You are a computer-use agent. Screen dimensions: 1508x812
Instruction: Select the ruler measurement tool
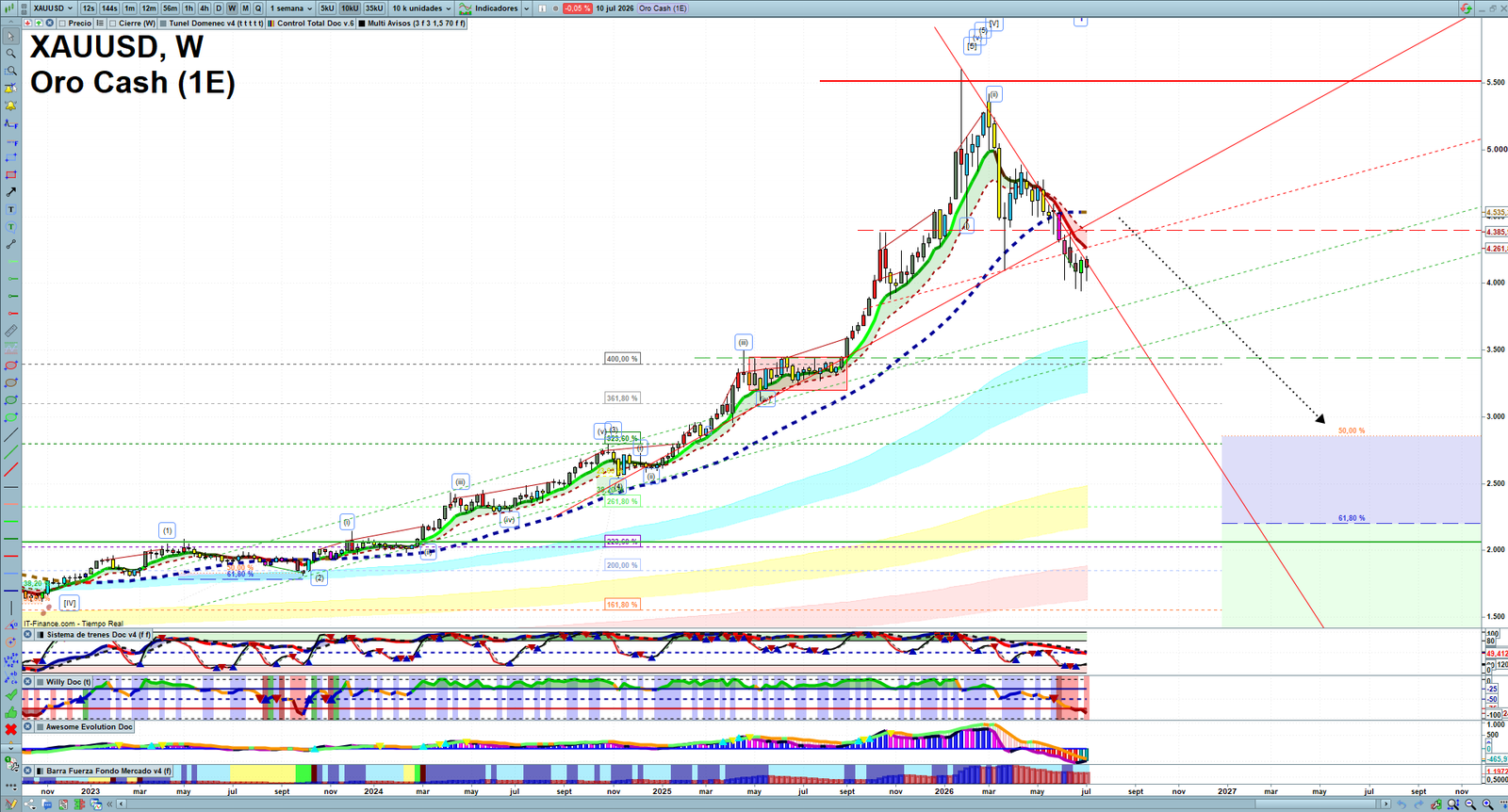pyautogui.click(x=10, y=331)
